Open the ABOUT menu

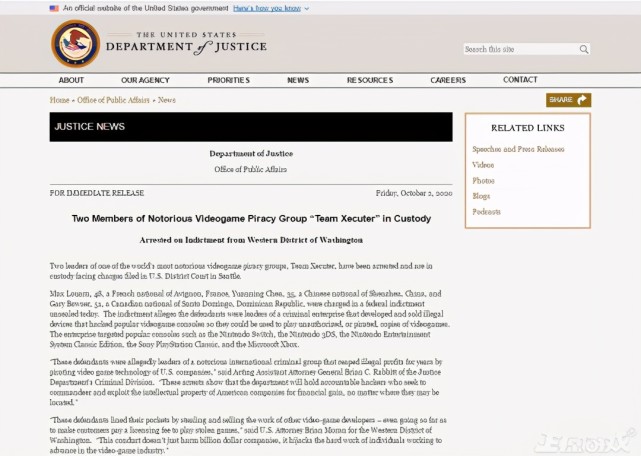(71, 80)
